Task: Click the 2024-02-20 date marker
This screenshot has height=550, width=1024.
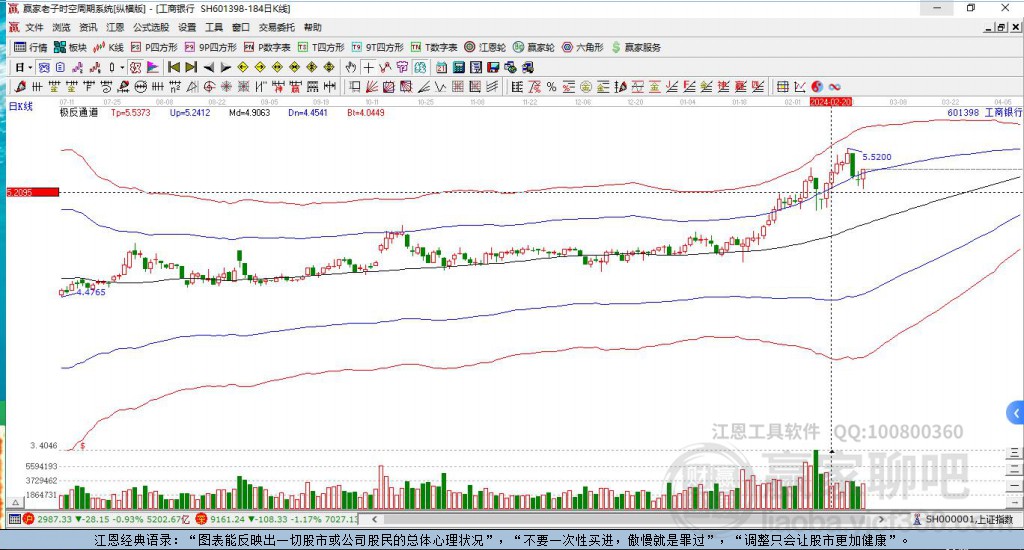Action: (831, 102)
